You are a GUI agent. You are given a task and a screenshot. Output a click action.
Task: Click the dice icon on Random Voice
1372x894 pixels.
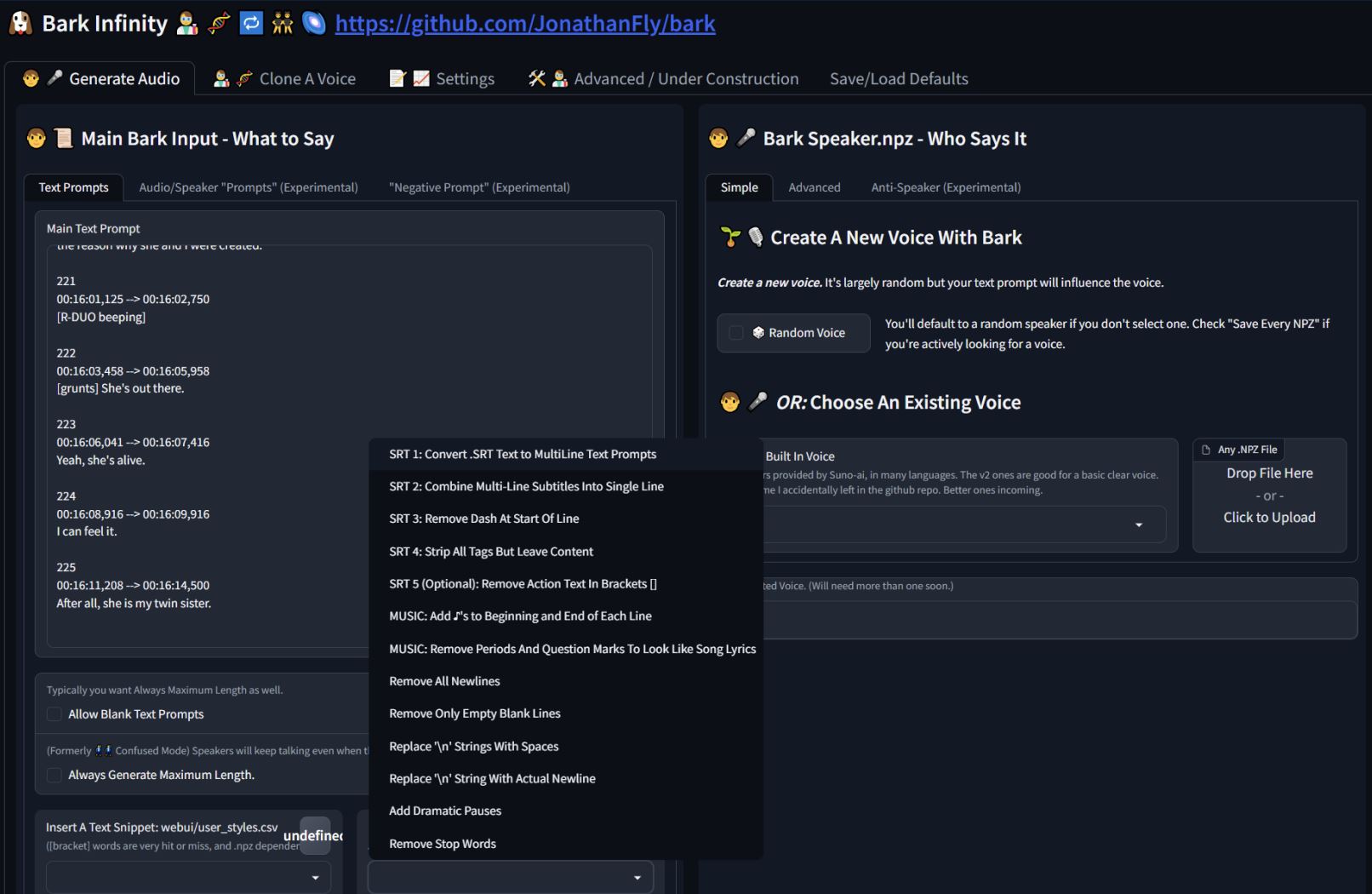[x=758, y=333]
